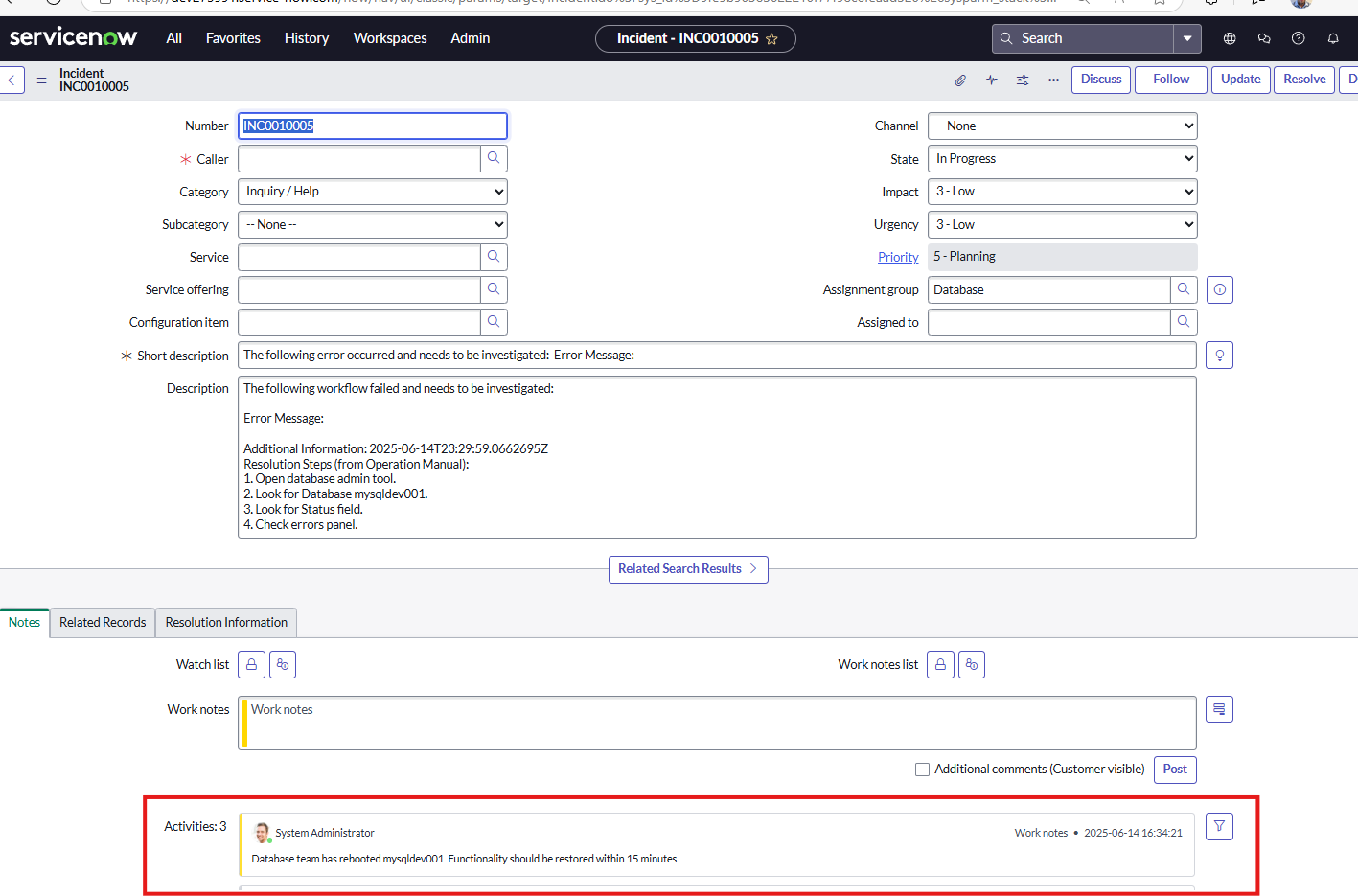Open the notifications bell icon
The image size is (1358, 896).
tap(1333, 38)
